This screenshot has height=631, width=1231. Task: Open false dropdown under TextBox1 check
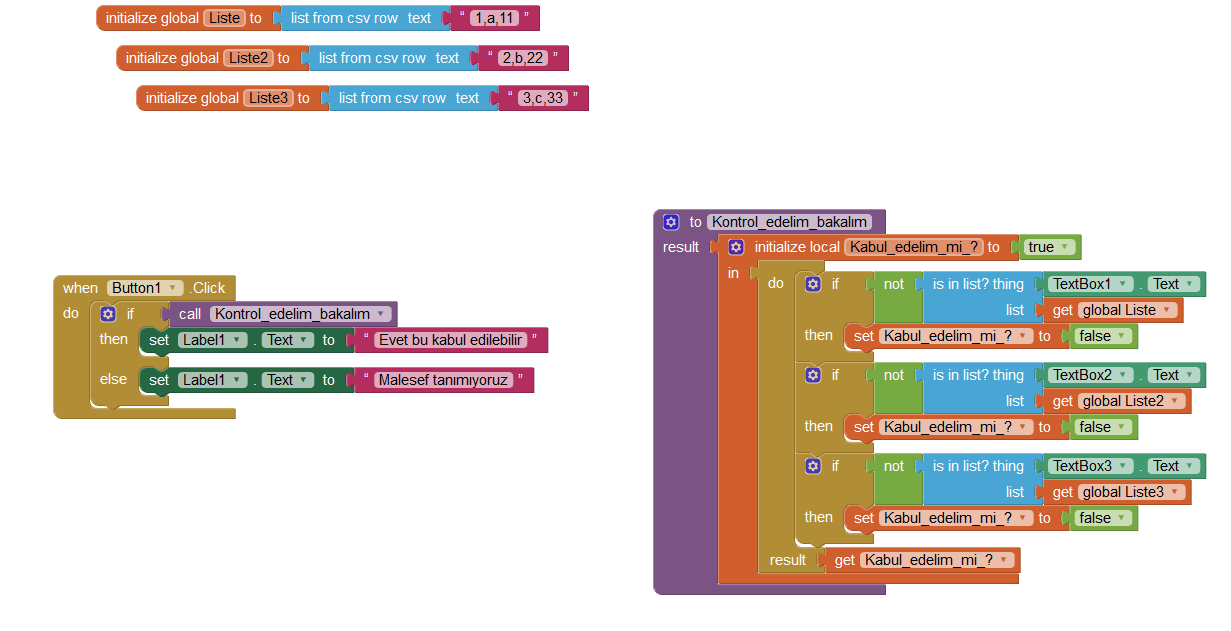[1103, 336]
